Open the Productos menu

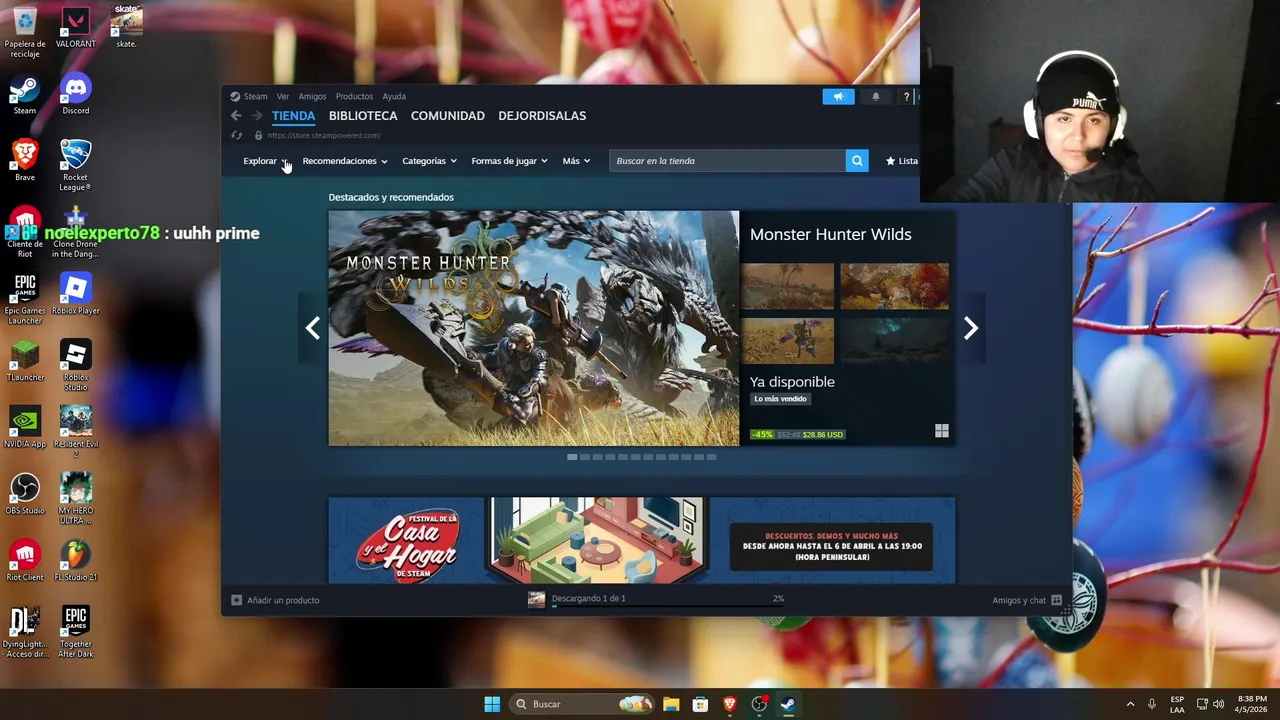(x=354, y=97)
